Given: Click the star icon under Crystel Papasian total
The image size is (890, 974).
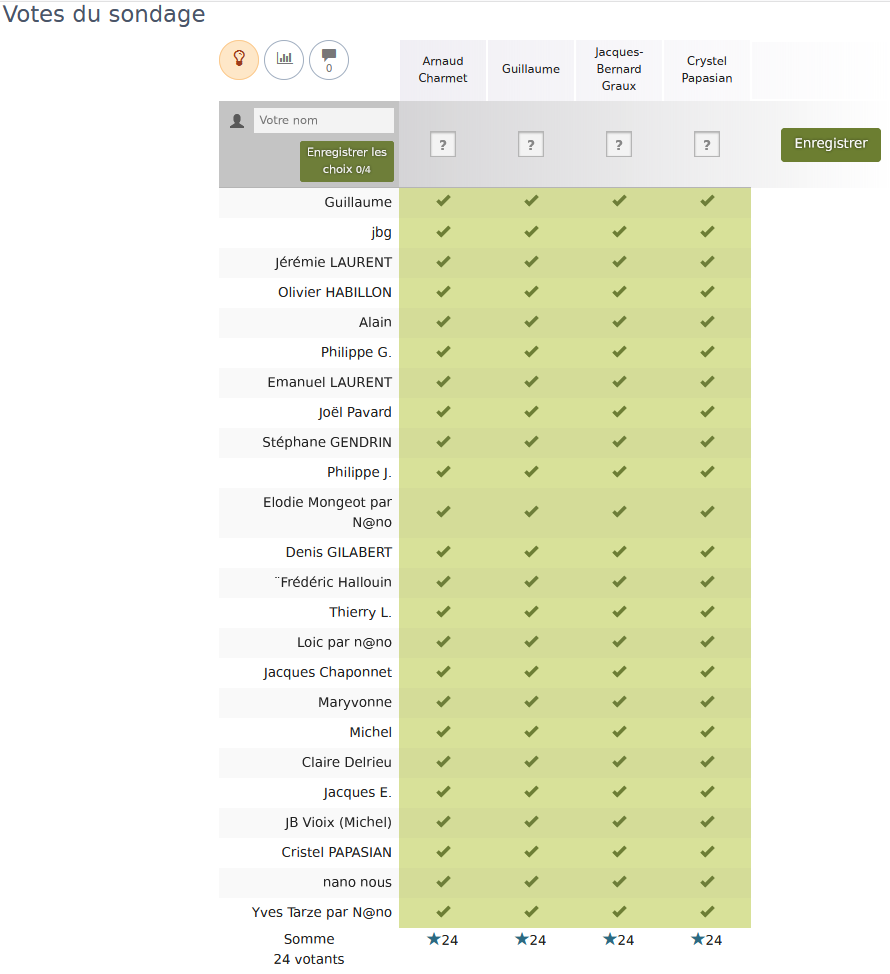Looking at the screenshot, I should point(697,939).
